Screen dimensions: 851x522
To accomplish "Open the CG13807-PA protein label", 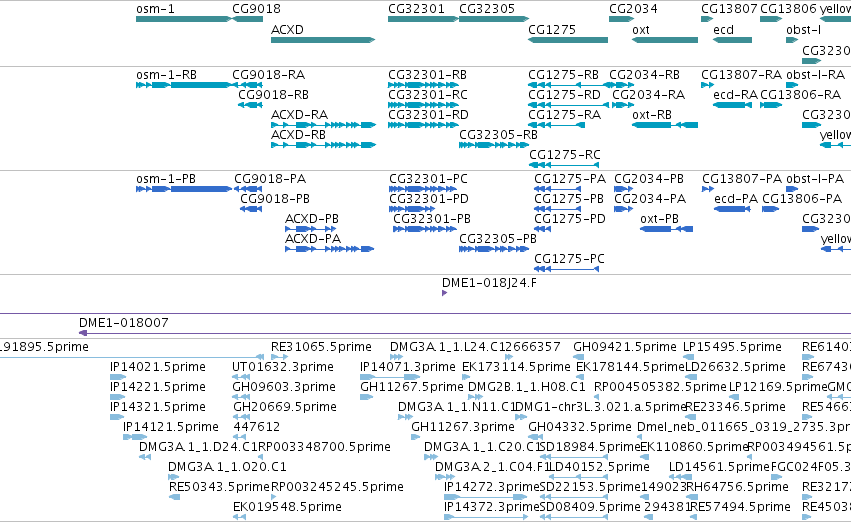I will click(x=742, y=179).
